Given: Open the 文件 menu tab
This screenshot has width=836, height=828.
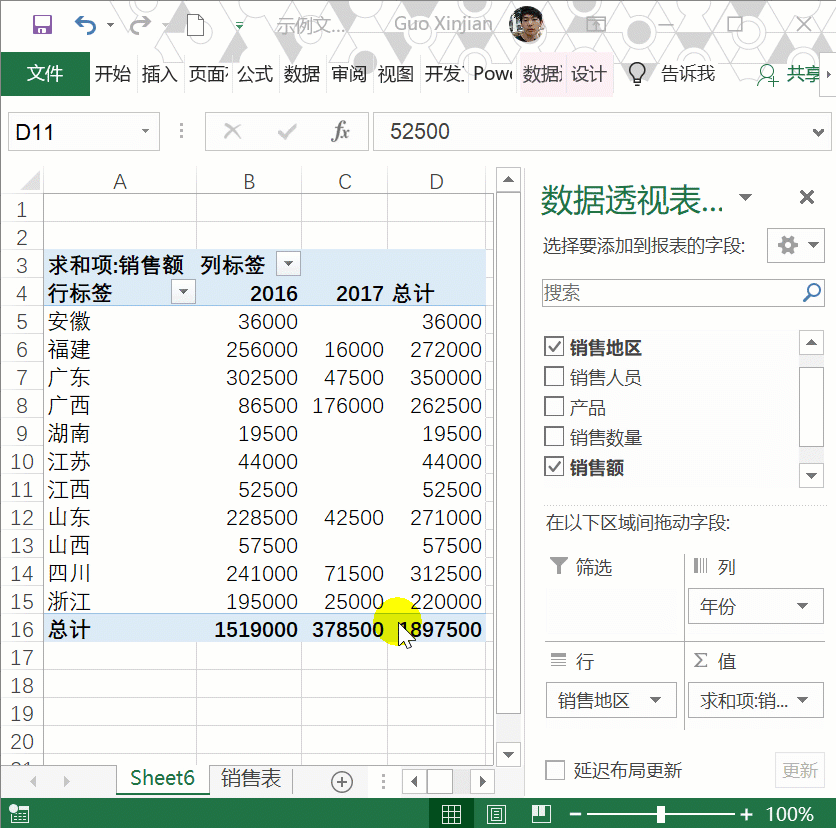Looking at the screenshot, I should pyautogui.click(x=45, y=74).
